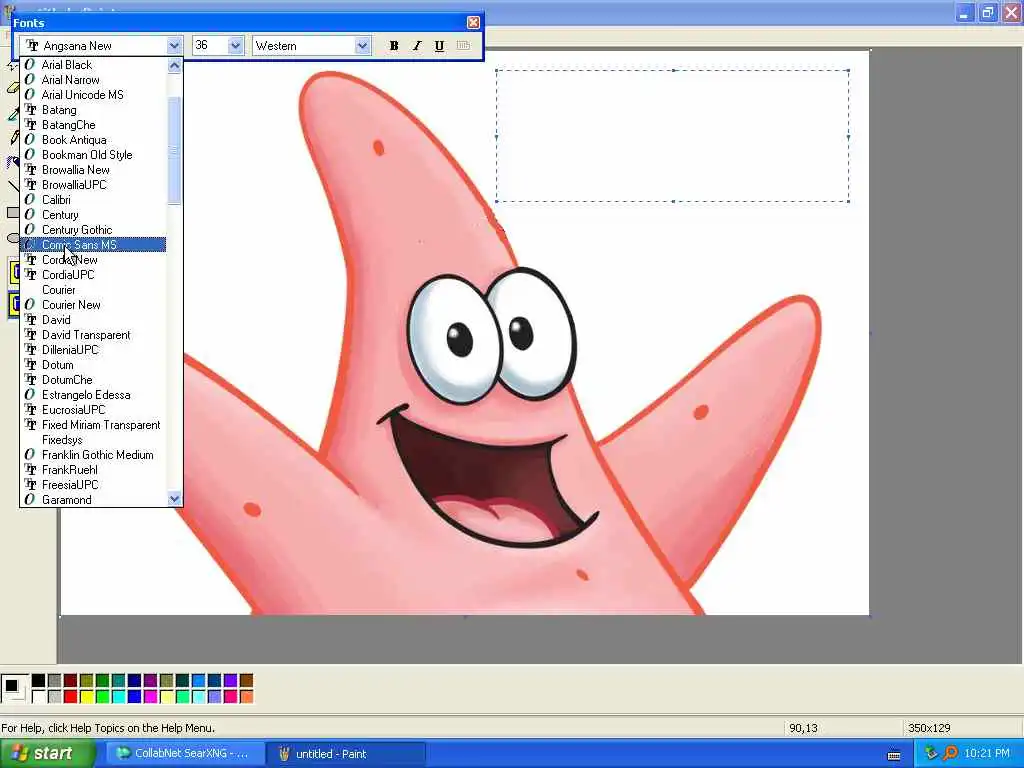Screen dimensions: 1024x768
Task: Pick BatangChe font
Action: (93, 125)
